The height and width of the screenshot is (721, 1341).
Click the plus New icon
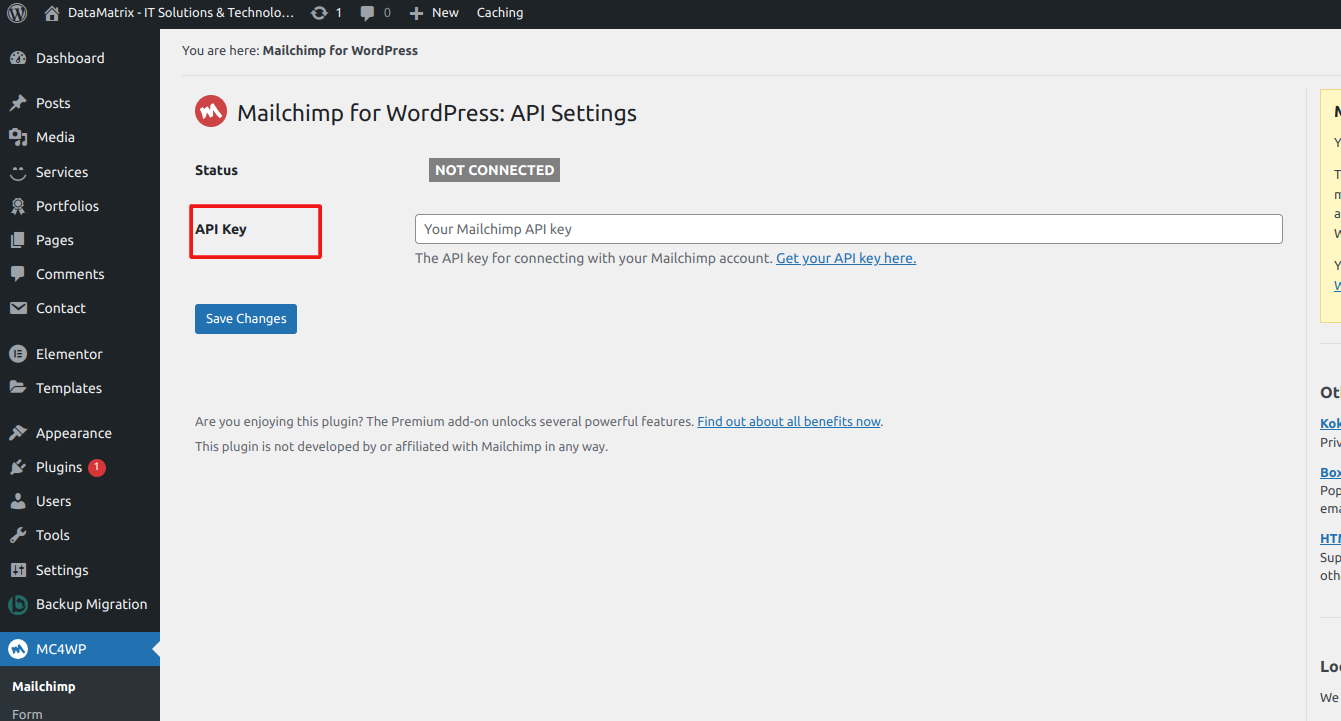pos(417,13)
